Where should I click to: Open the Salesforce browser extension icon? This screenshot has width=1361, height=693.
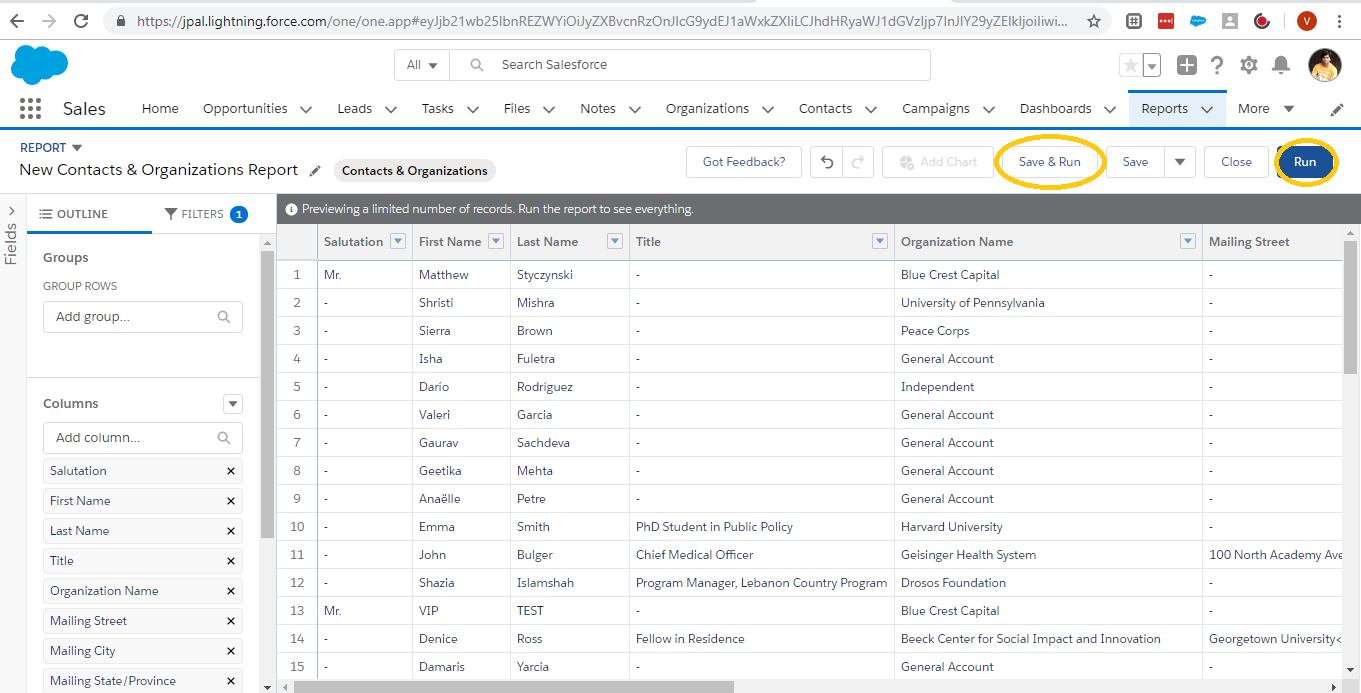click(x=1198, y=20)
